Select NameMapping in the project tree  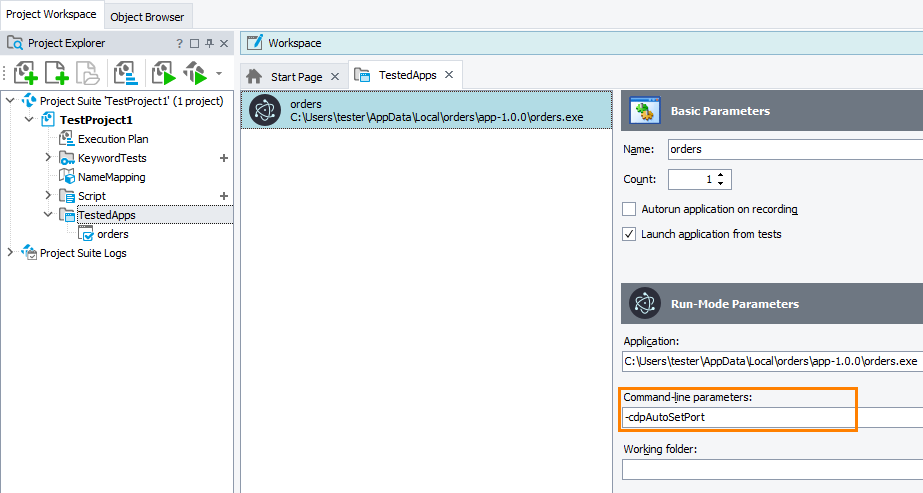[111, 177]
